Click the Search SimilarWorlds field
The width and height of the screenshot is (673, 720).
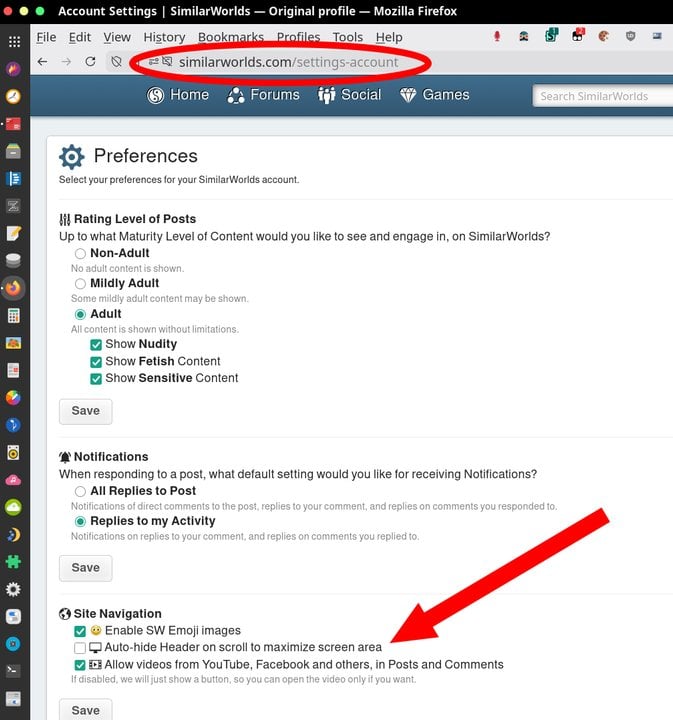pos(602,96)
